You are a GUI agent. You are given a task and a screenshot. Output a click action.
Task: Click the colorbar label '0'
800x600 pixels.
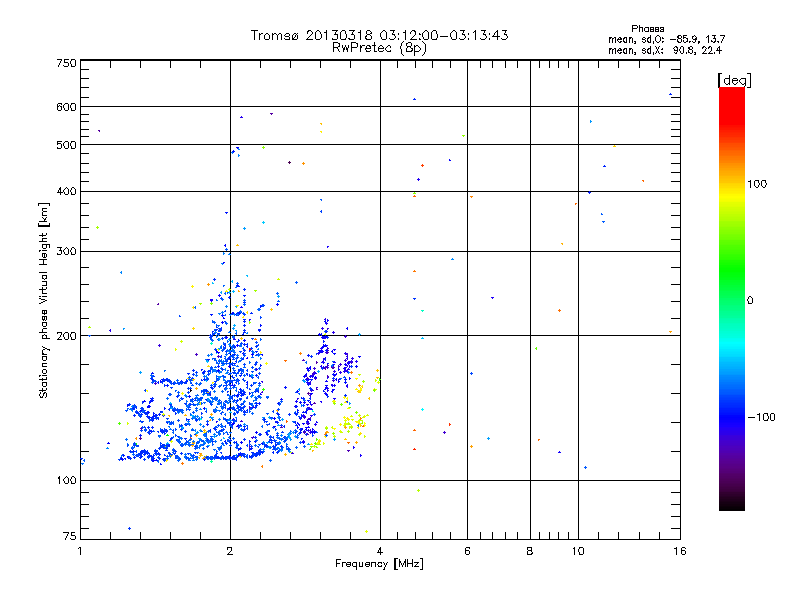click(x=750, y=301)
